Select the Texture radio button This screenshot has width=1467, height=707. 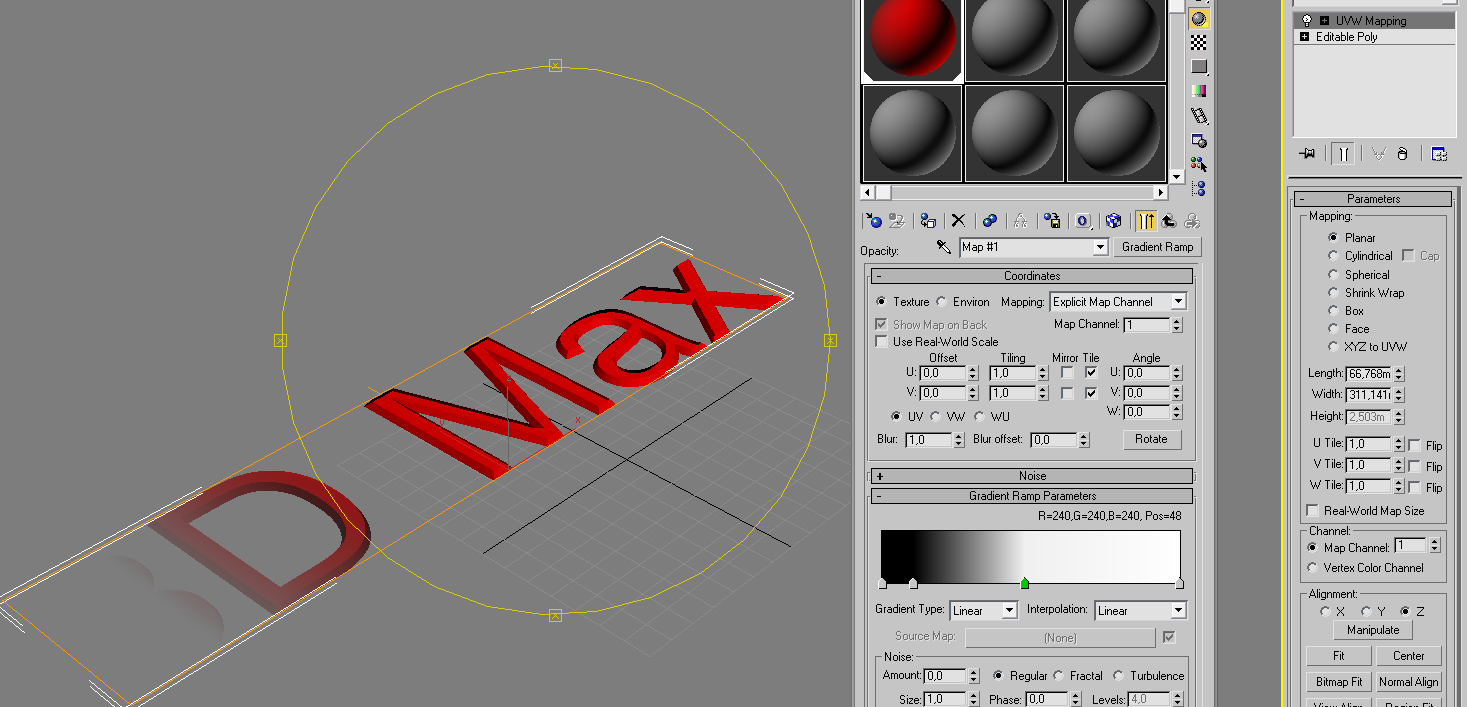pos(881,301)
